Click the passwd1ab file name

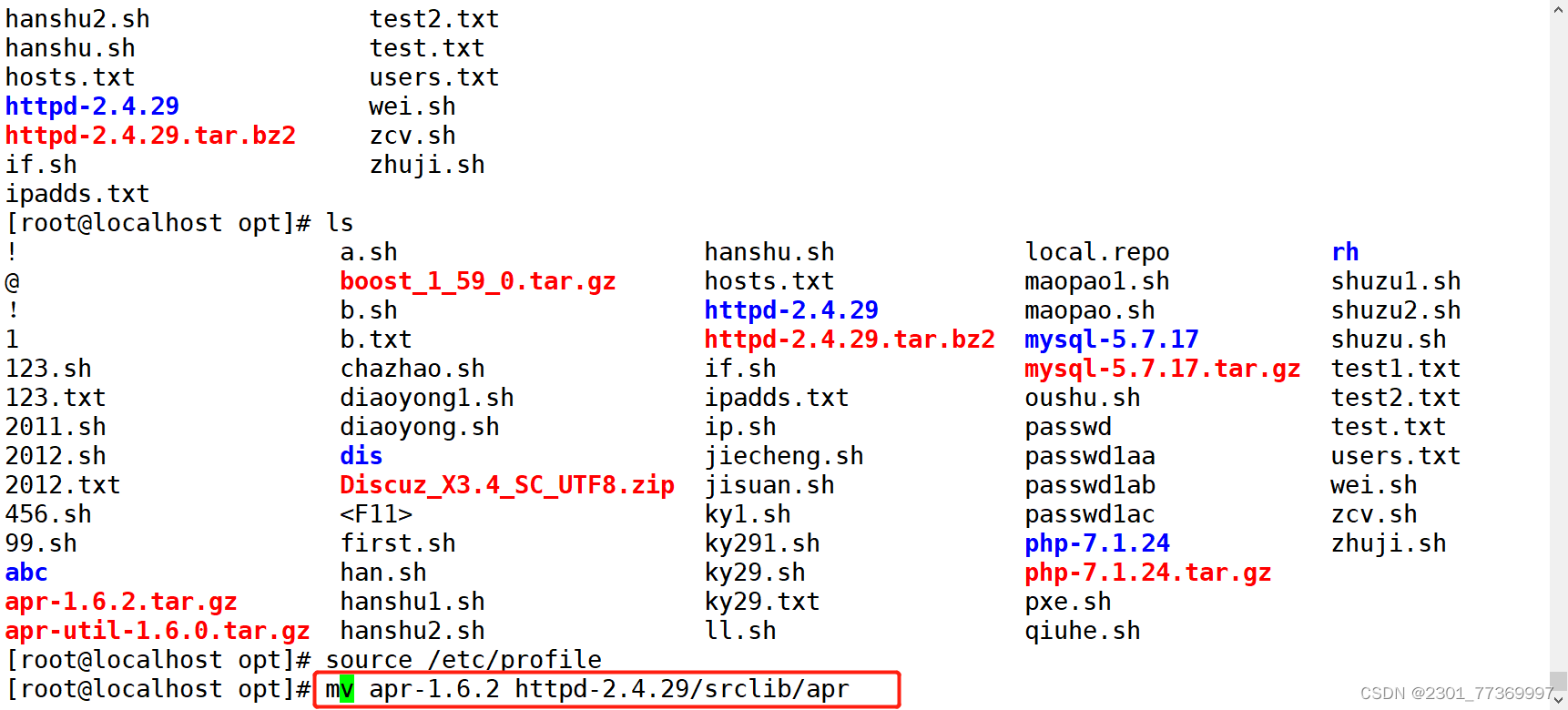coord(1090,485)
